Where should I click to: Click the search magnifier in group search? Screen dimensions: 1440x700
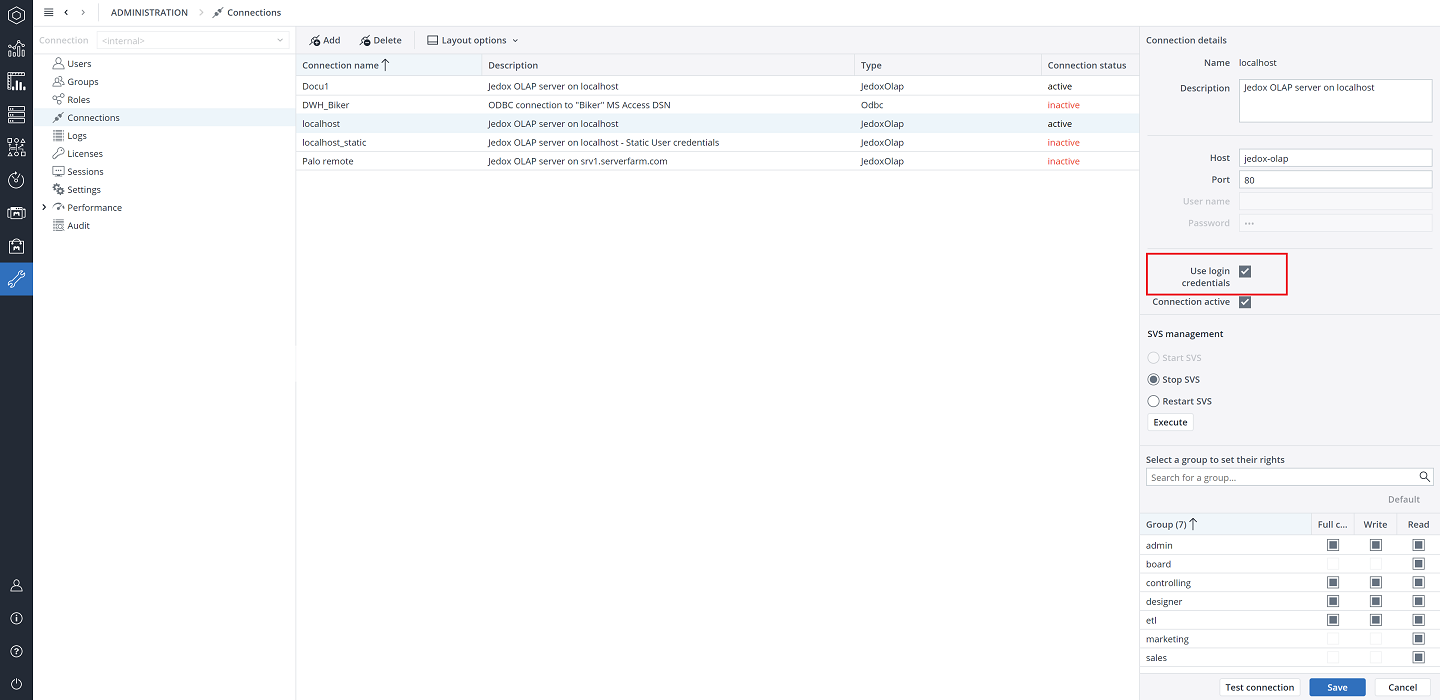tap(1425, 477)
